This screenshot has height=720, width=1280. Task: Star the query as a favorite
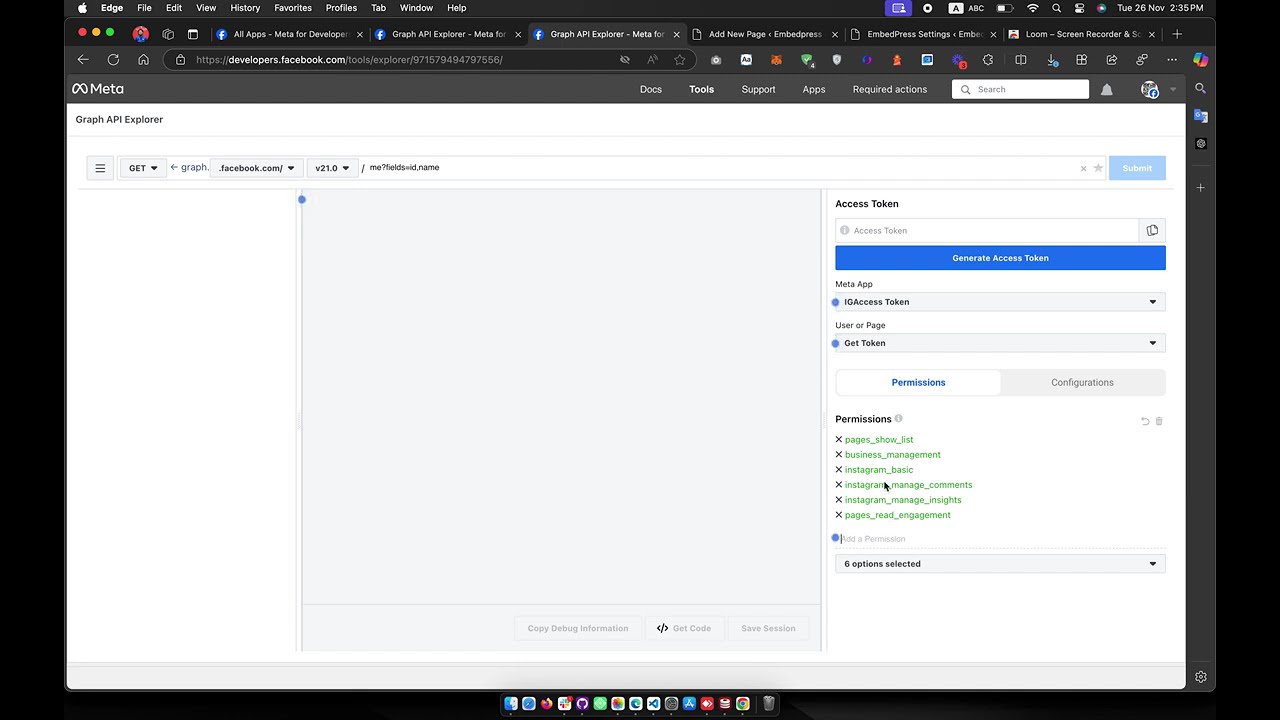[x=1098, y=168]
